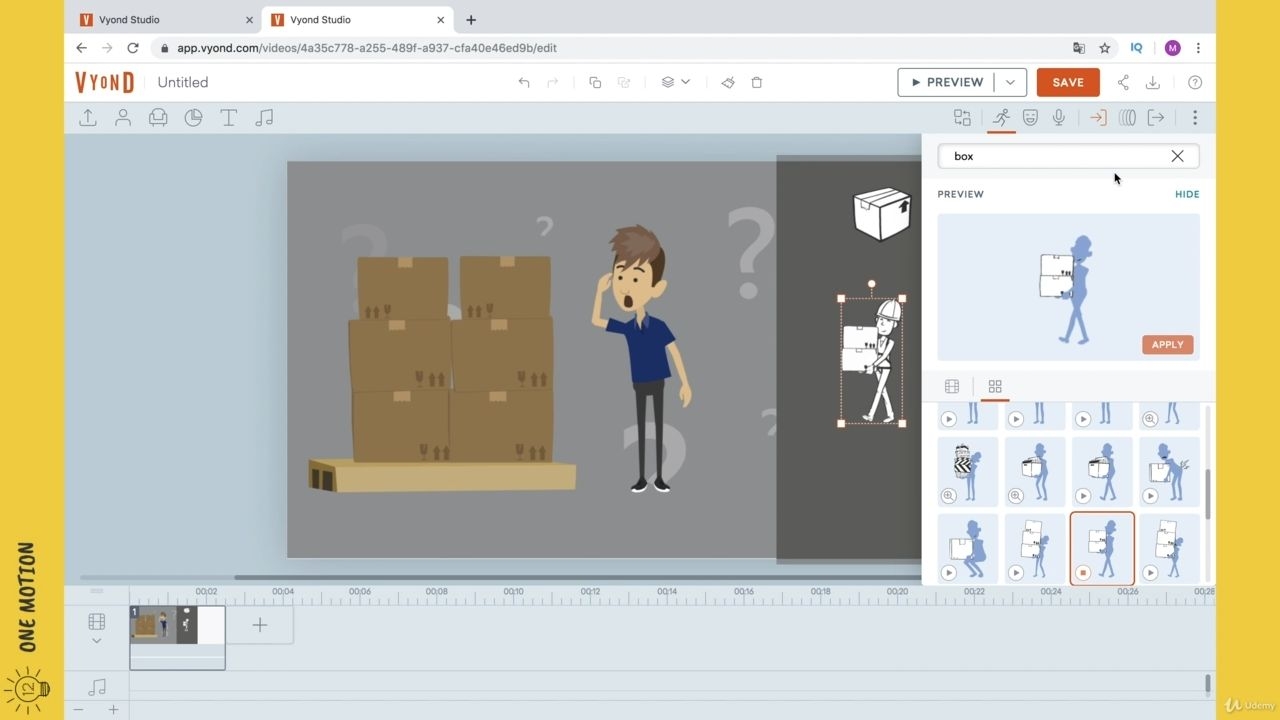The height and width of the screenshot is (720, 1280).
Task: Click the audio track music icon in timeline
Action: click(97, 687)
